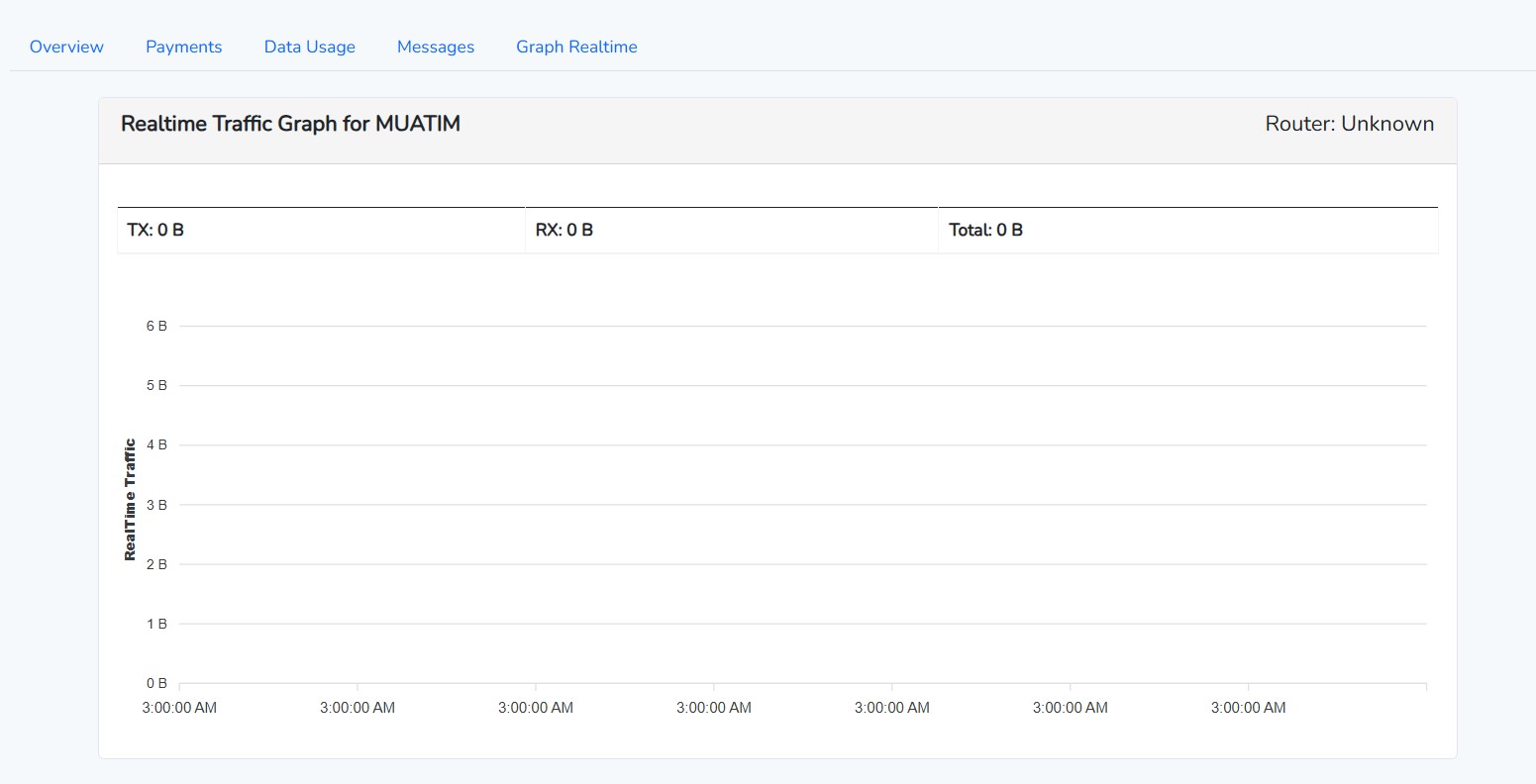This screenshot has height=784, width=1536.
Task: Switch to the Payments tab
Action: pos(183,47)
